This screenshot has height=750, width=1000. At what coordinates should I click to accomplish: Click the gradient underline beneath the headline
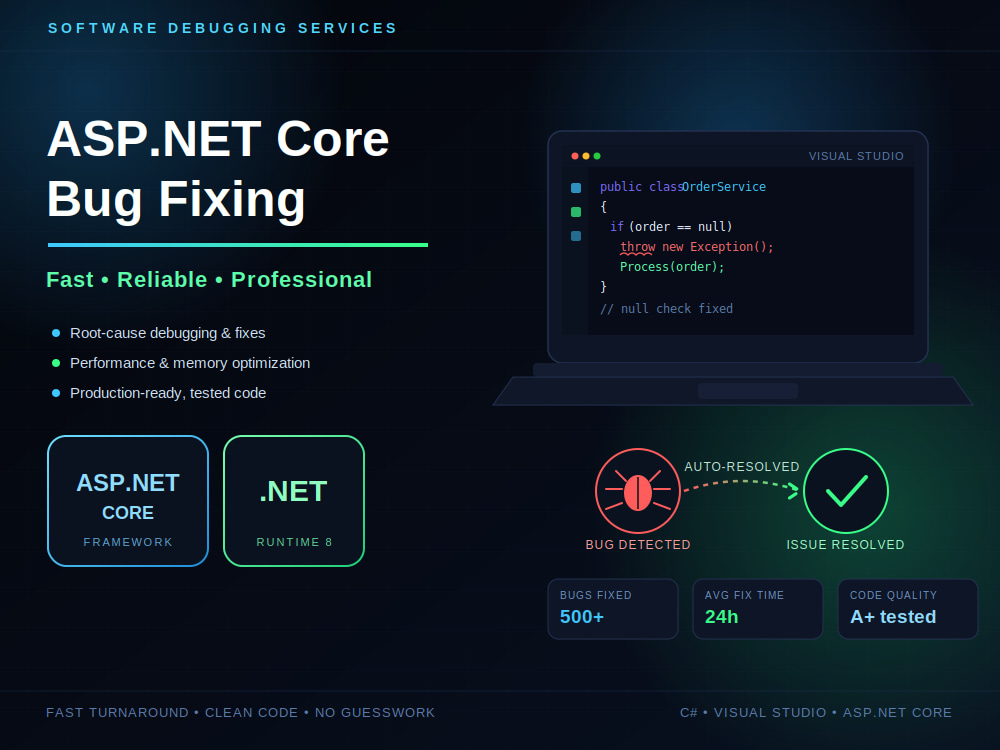pos(238,245)
